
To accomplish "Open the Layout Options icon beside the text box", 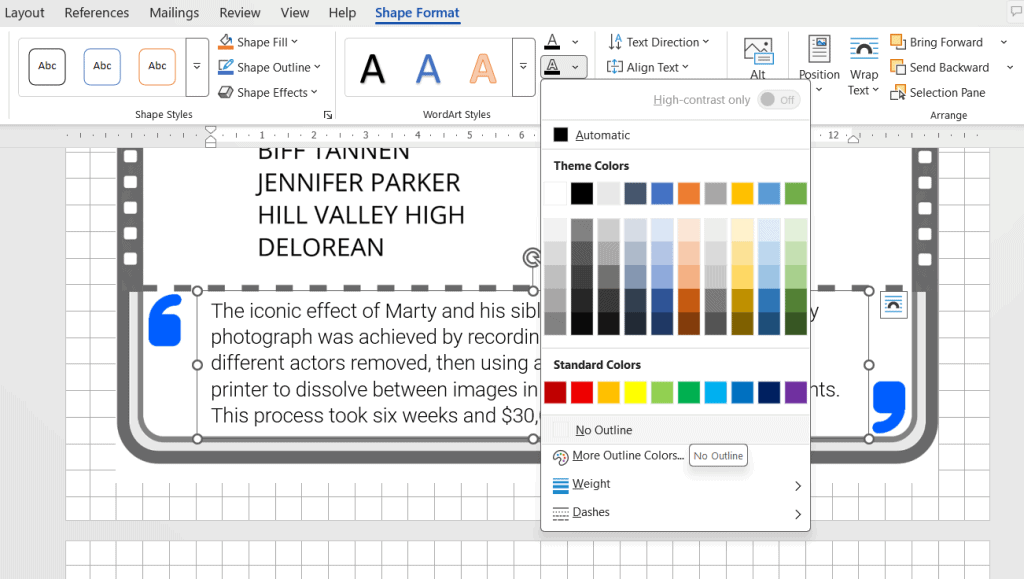I will pos(893,305).
